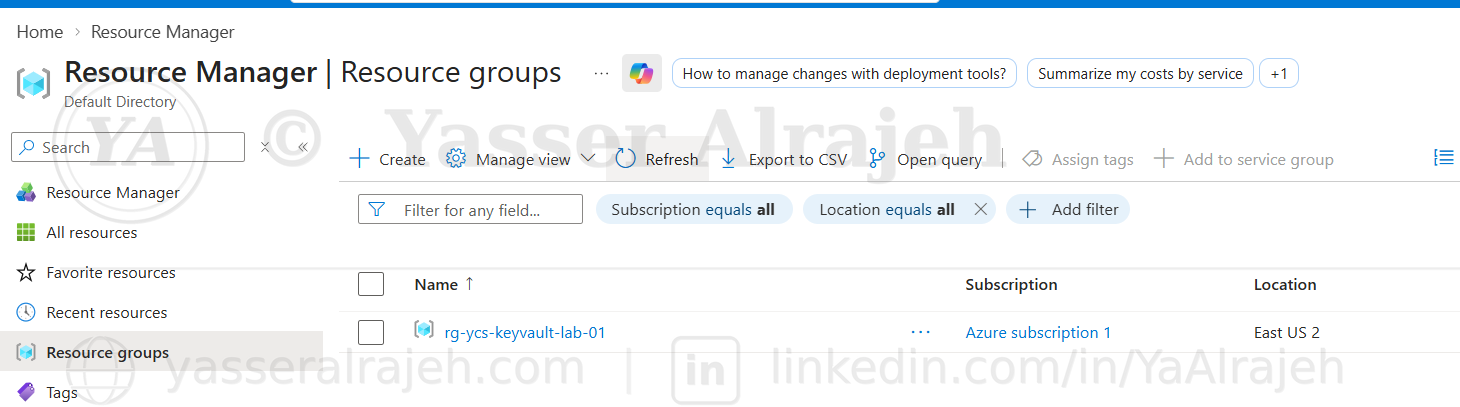Click the Resource Manager sidebar icon

point(26,193)
